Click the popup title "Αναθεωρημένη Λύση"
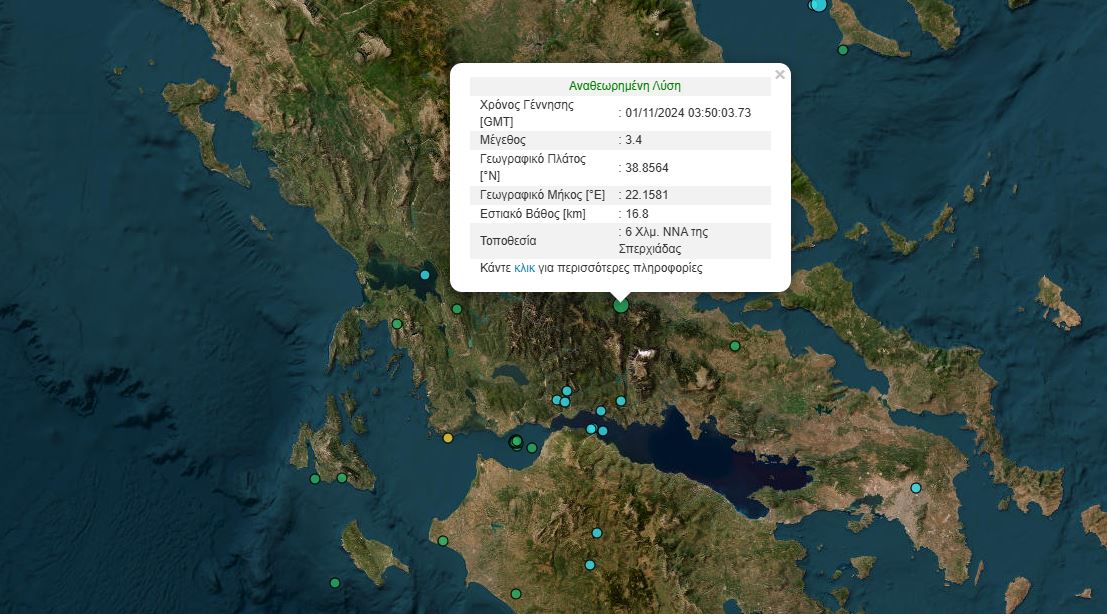 click(624, 86)
